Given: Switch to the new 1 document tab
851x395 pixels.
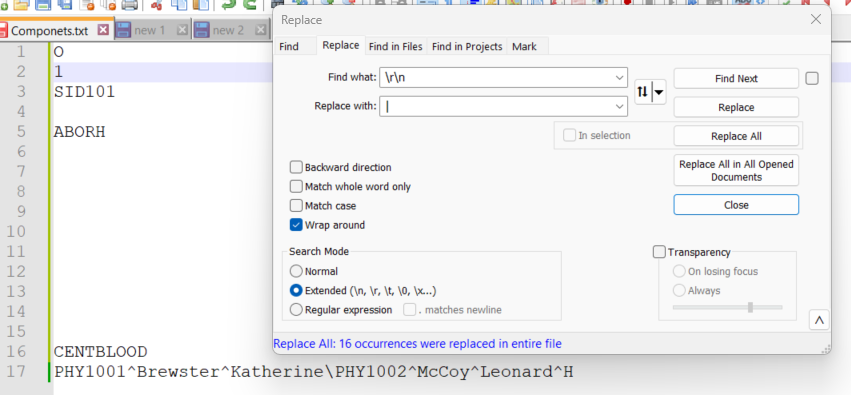Looking at the screenshot, I should point(149,30).
